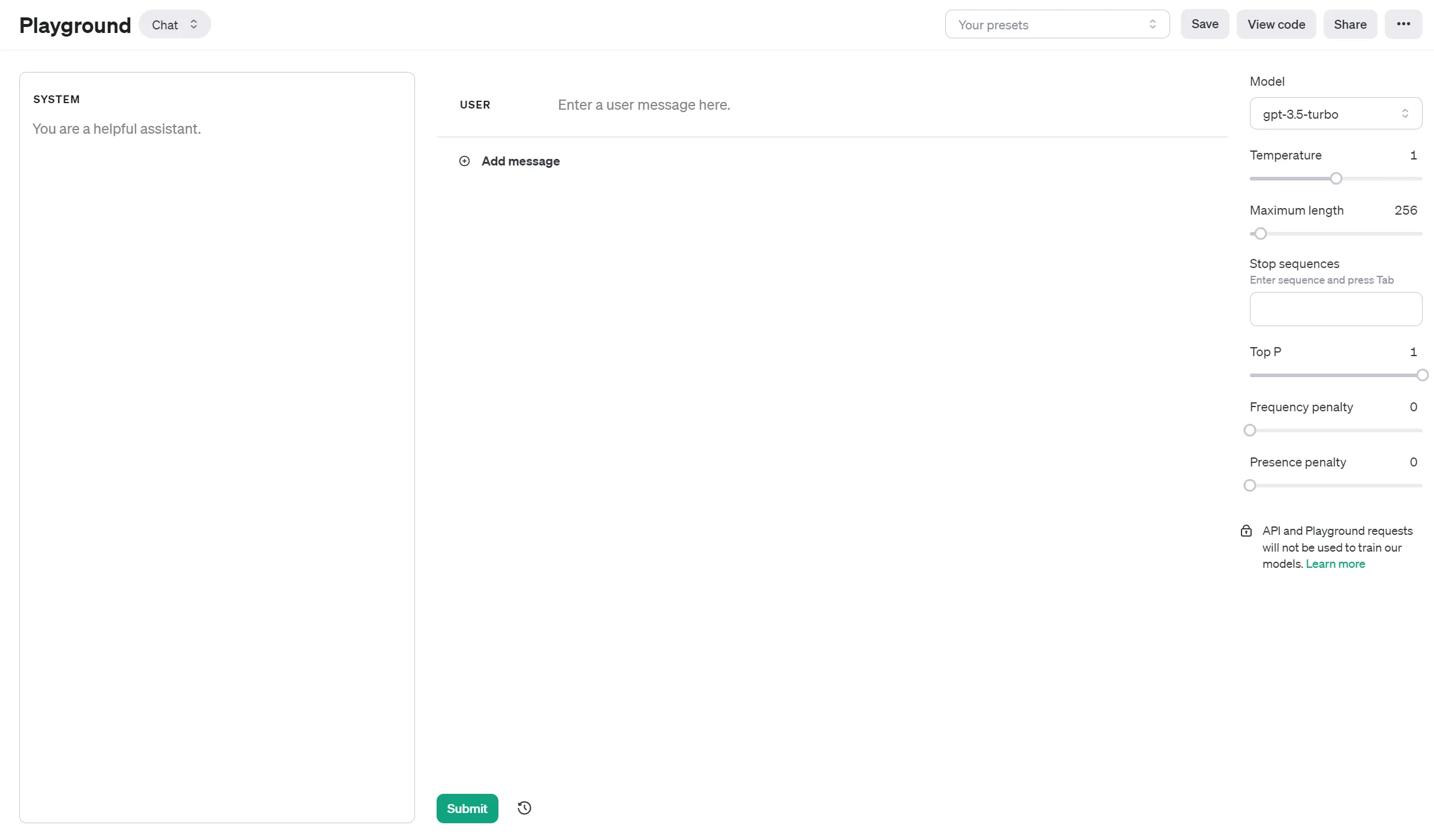Screen dimensions: 1434x840
Task: Click the Chat tab selector chevron
Action: [x=195, y=24]
